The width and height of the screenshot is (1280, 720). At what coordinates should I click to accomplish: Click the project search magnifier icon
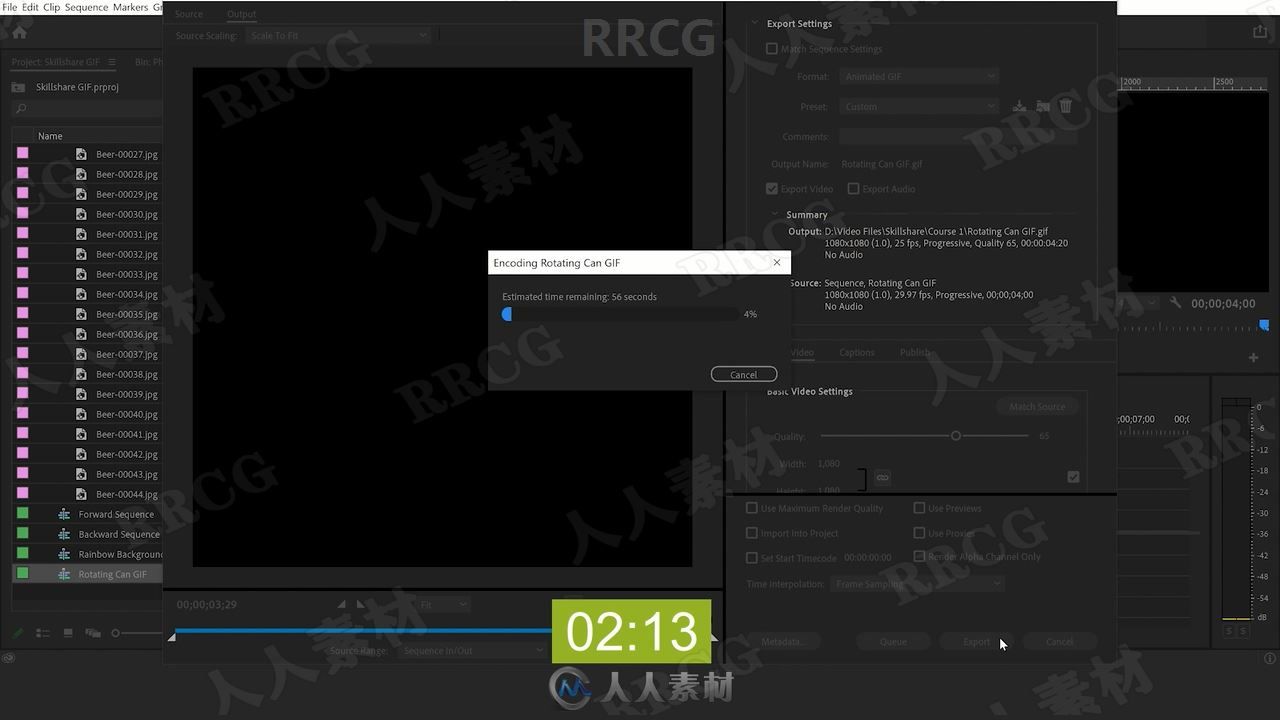[21, 109]
